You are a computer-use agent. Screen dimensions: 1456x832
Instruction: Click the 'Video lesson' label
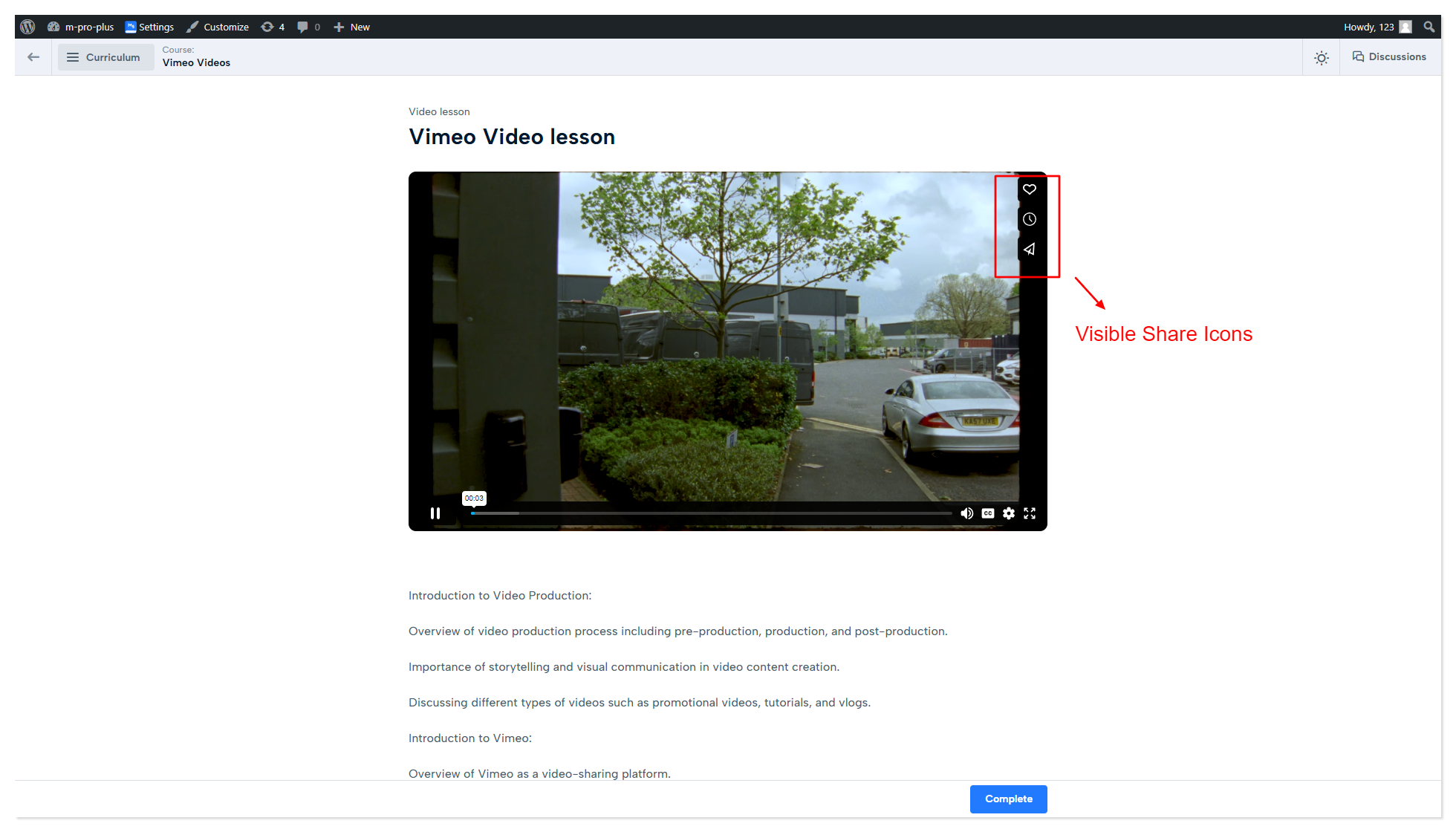(x=439, y=111)
